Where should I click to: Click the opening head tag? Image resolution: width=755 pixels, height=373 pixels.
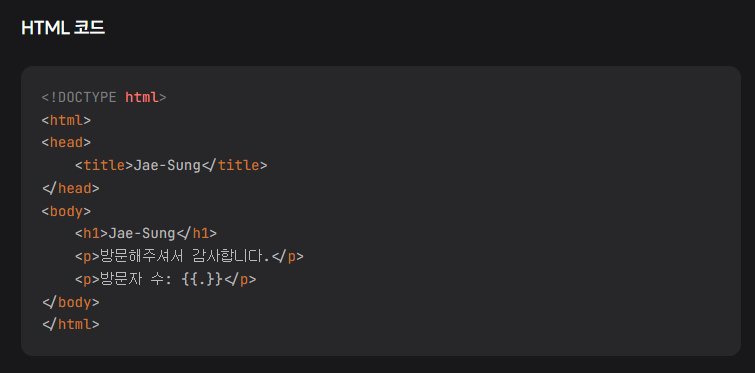[x=66, y=142]
